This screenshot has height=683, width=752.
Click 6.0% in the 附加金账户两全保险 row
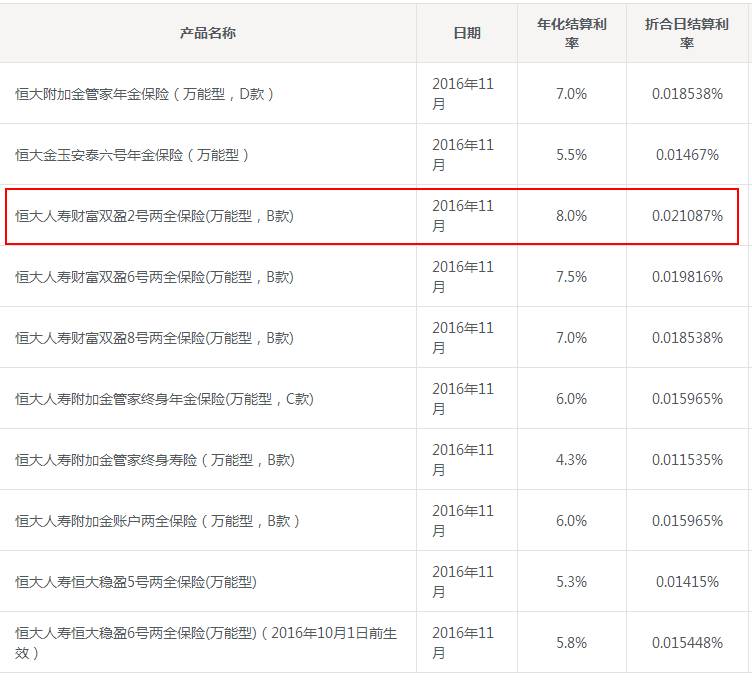(571, 520)
